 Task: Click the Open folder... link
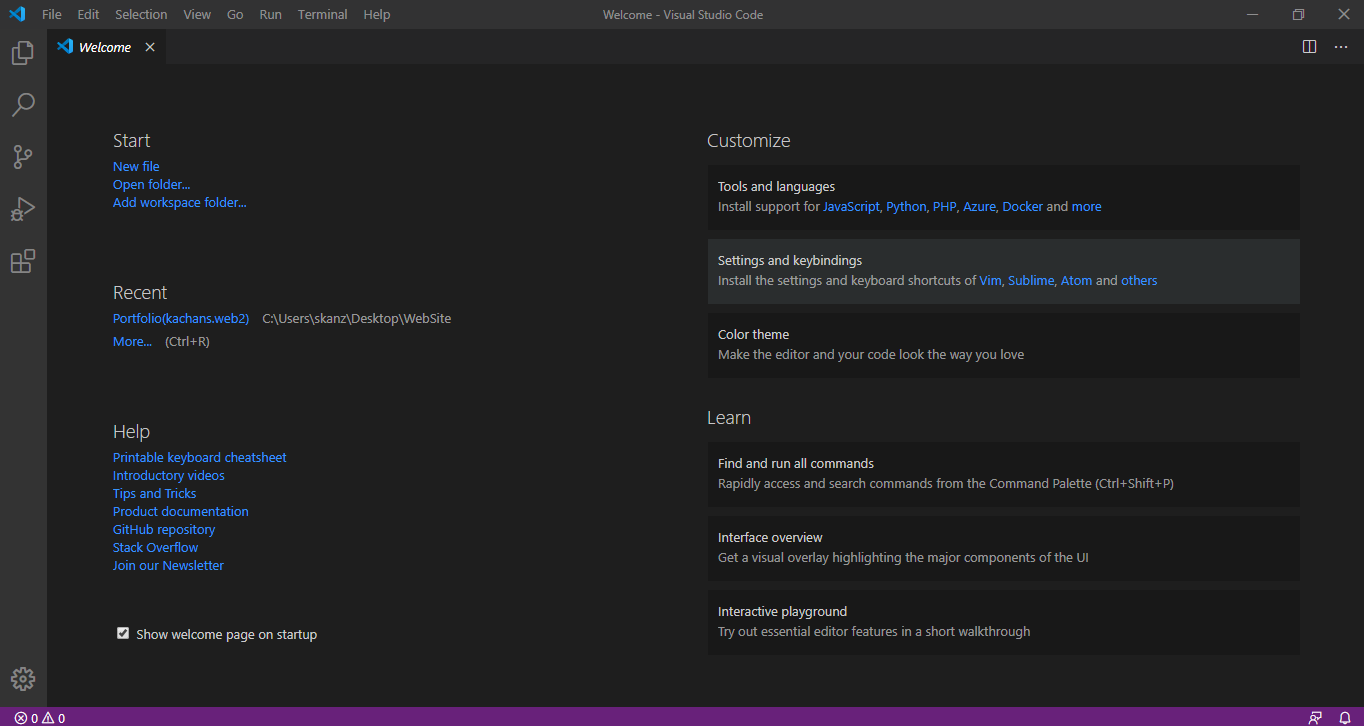tap(151, 184)
